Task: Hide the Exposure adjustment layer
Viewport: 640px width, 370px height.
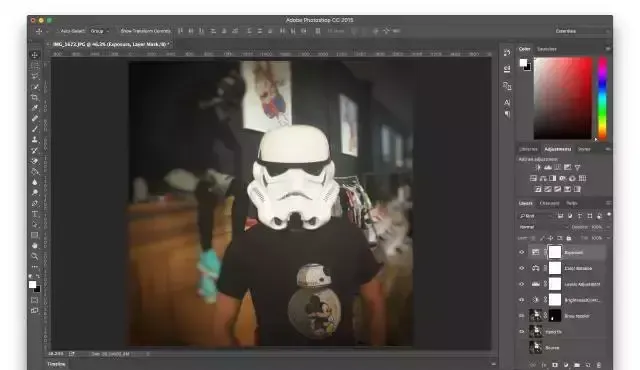Action: (x=522, y=252)
